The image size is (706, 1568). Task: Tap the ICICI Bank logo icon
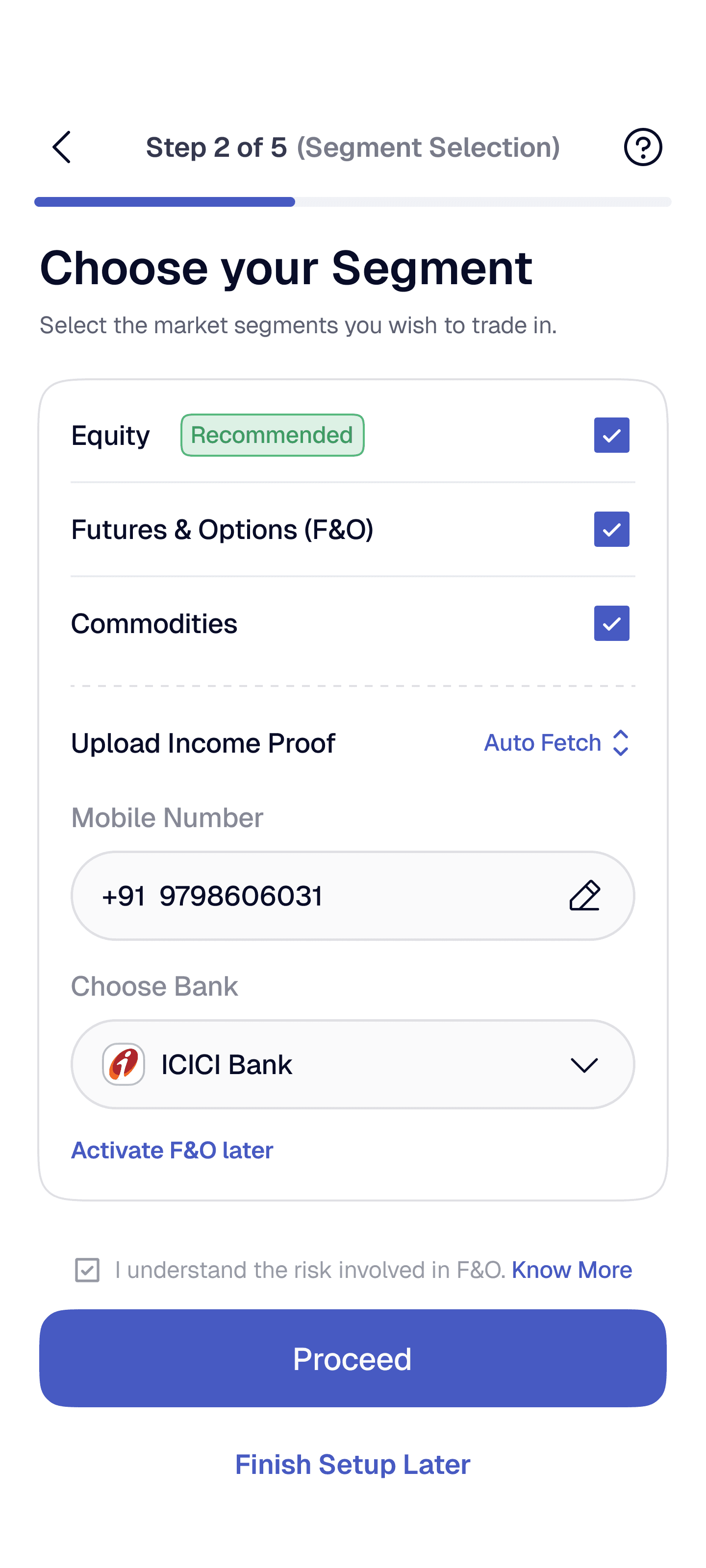[x=124, y=1064]
